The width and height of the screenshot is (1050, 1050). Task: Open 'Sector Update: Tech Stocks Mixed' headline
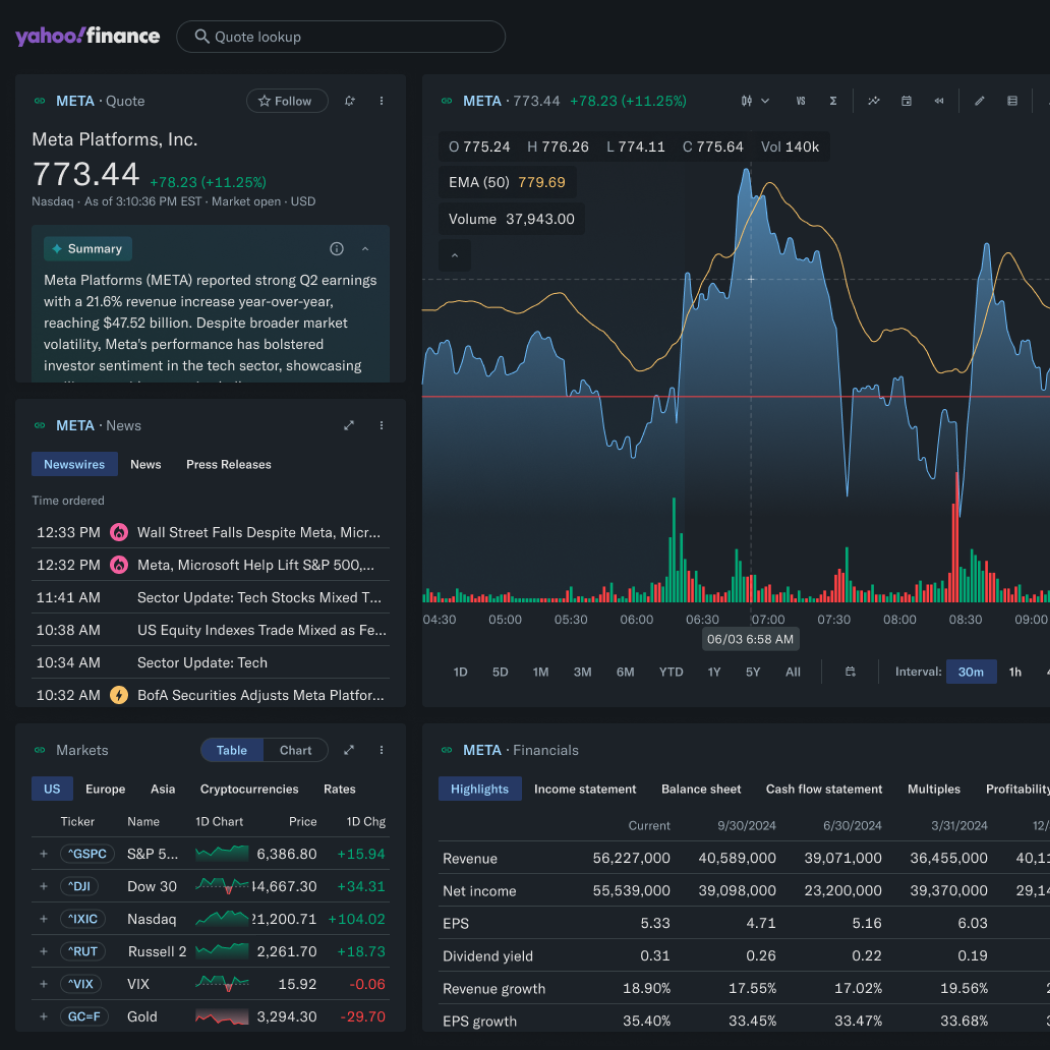[x=259, y=598]
